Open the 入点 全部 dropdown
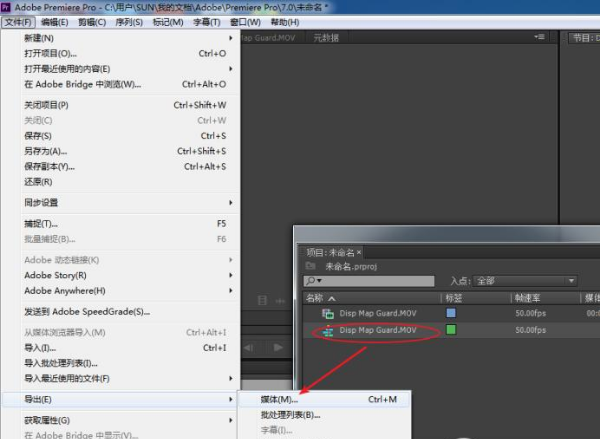This screenshot has height=439, width=604. [525, 281]
